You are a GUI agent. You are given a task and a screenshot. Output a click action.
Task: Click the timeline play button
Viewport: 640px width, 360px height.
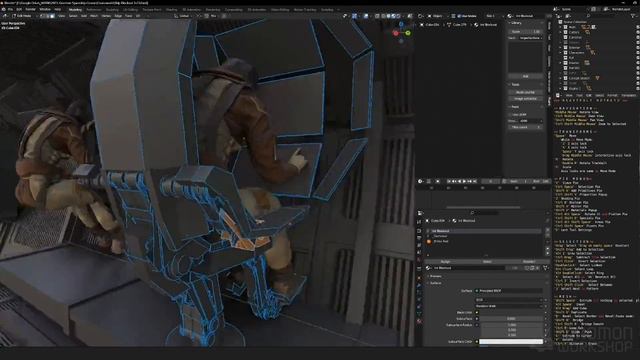click(x=464, y=181)
